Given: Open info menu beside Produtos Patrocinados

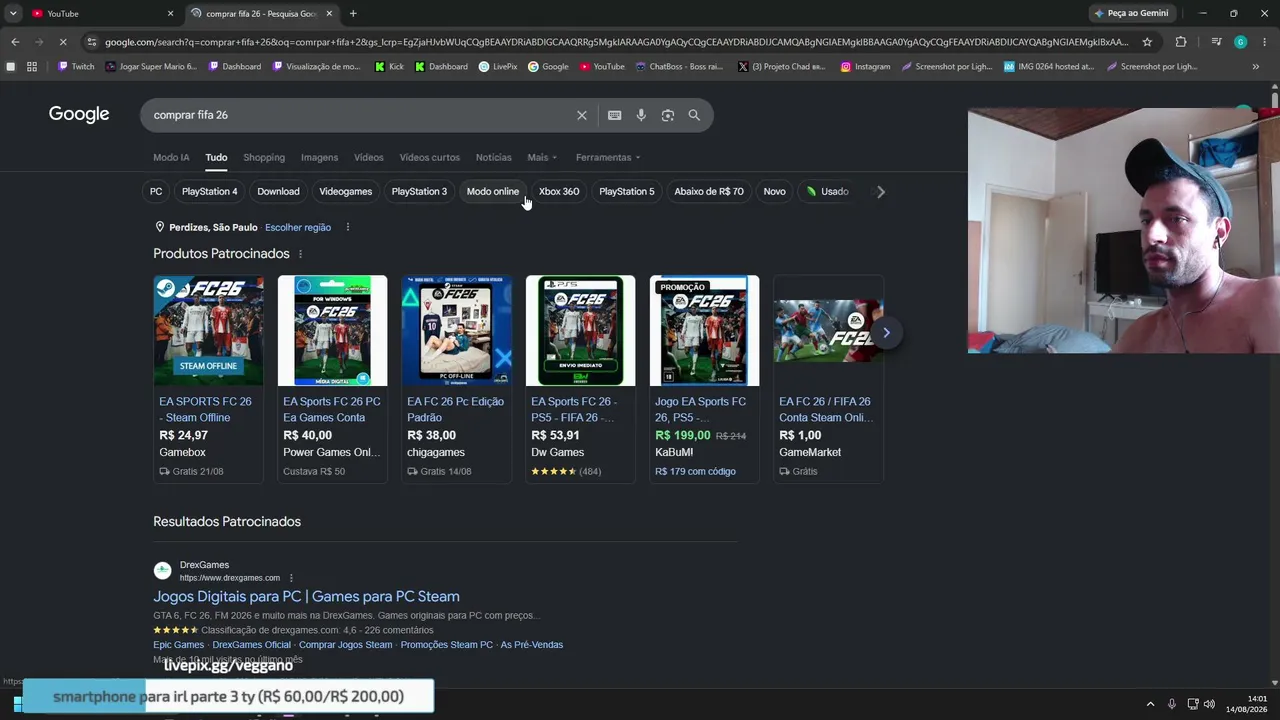Looking at the screenshot, I should [x=300, y=254].
